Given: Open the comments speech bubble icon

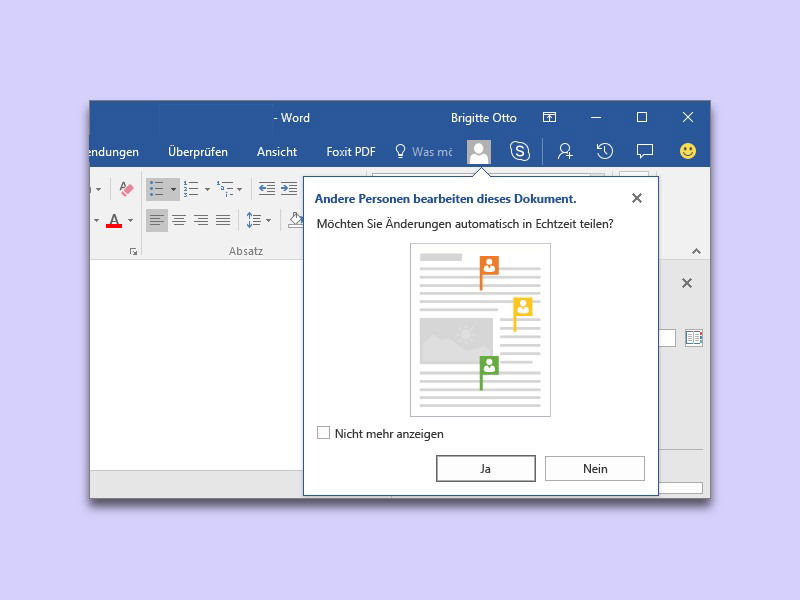Looking at the screenshot, I should click(x=645, y=151).
